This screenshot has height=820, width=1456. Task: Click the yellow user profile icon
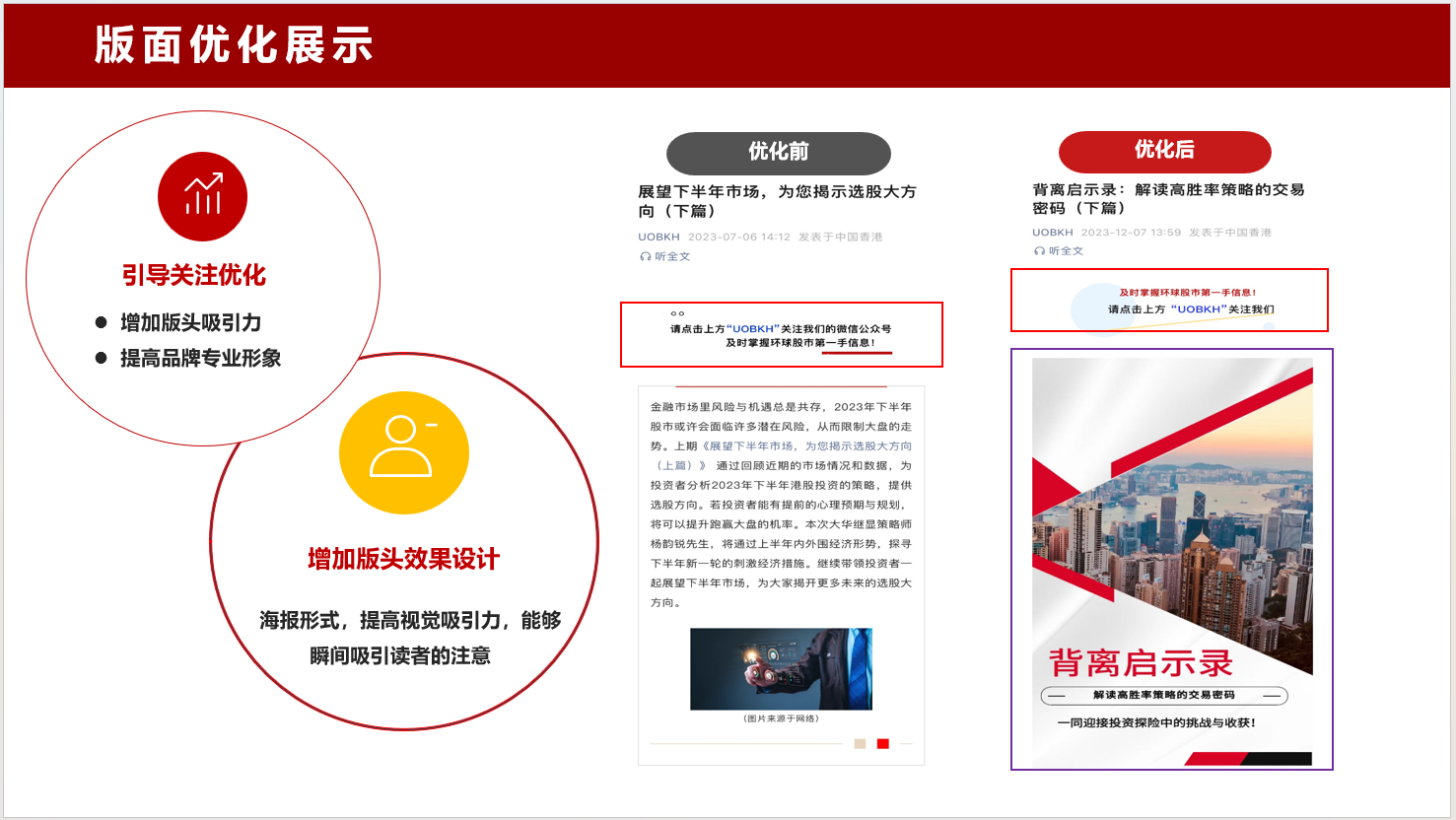pos(403,452)
